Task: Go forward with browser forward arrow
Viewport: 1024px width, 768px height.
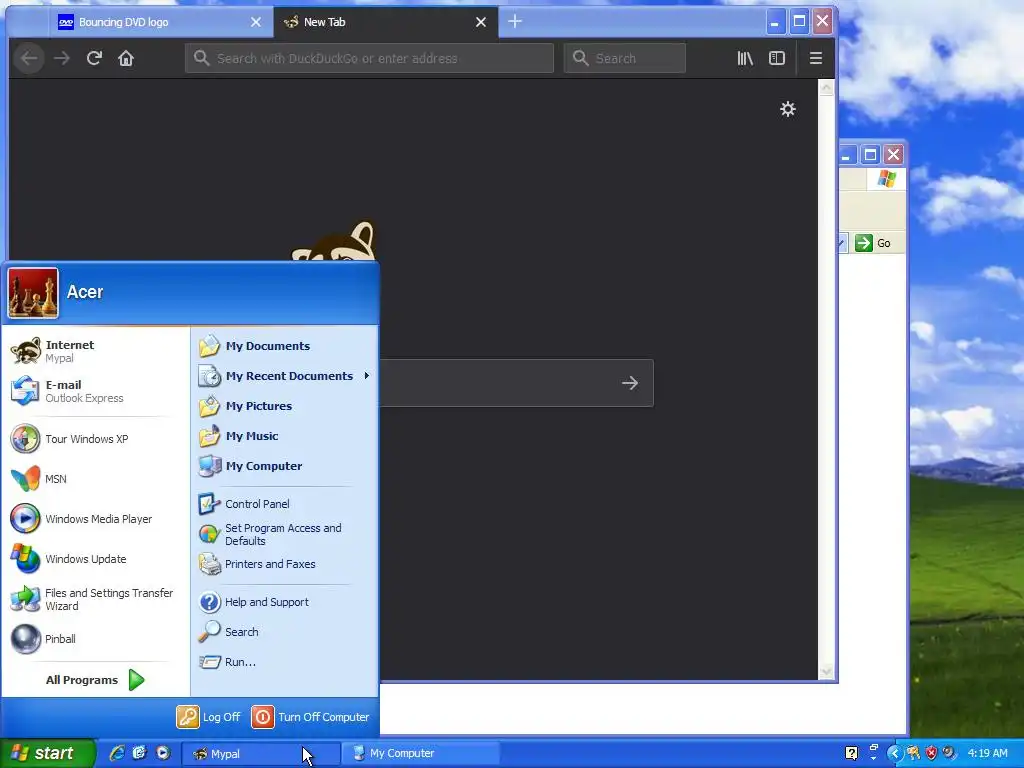Action: pos(62,58)
